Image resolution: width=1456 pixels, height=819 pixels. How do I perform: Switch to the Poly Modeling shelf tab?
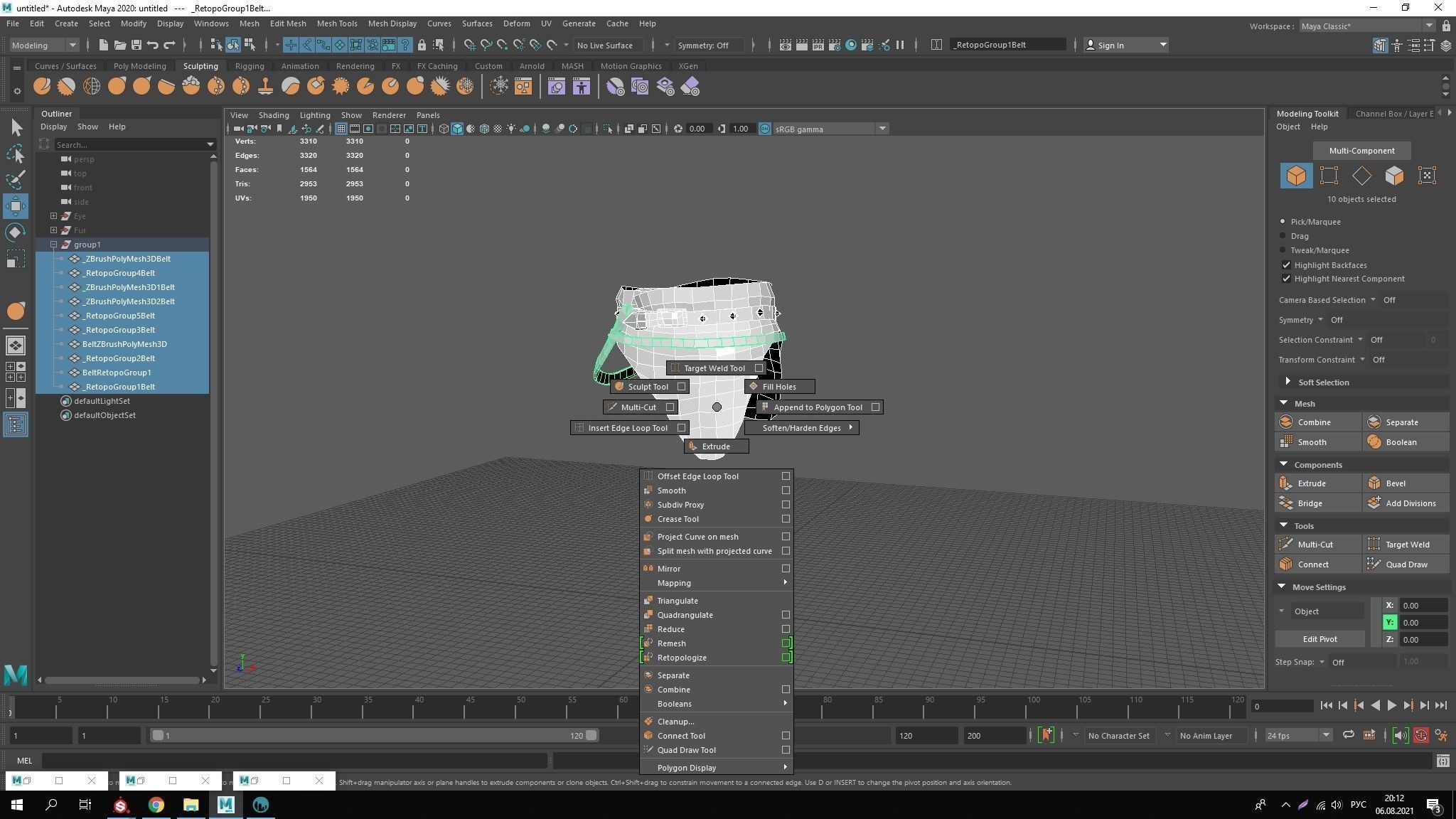[139, 66]
